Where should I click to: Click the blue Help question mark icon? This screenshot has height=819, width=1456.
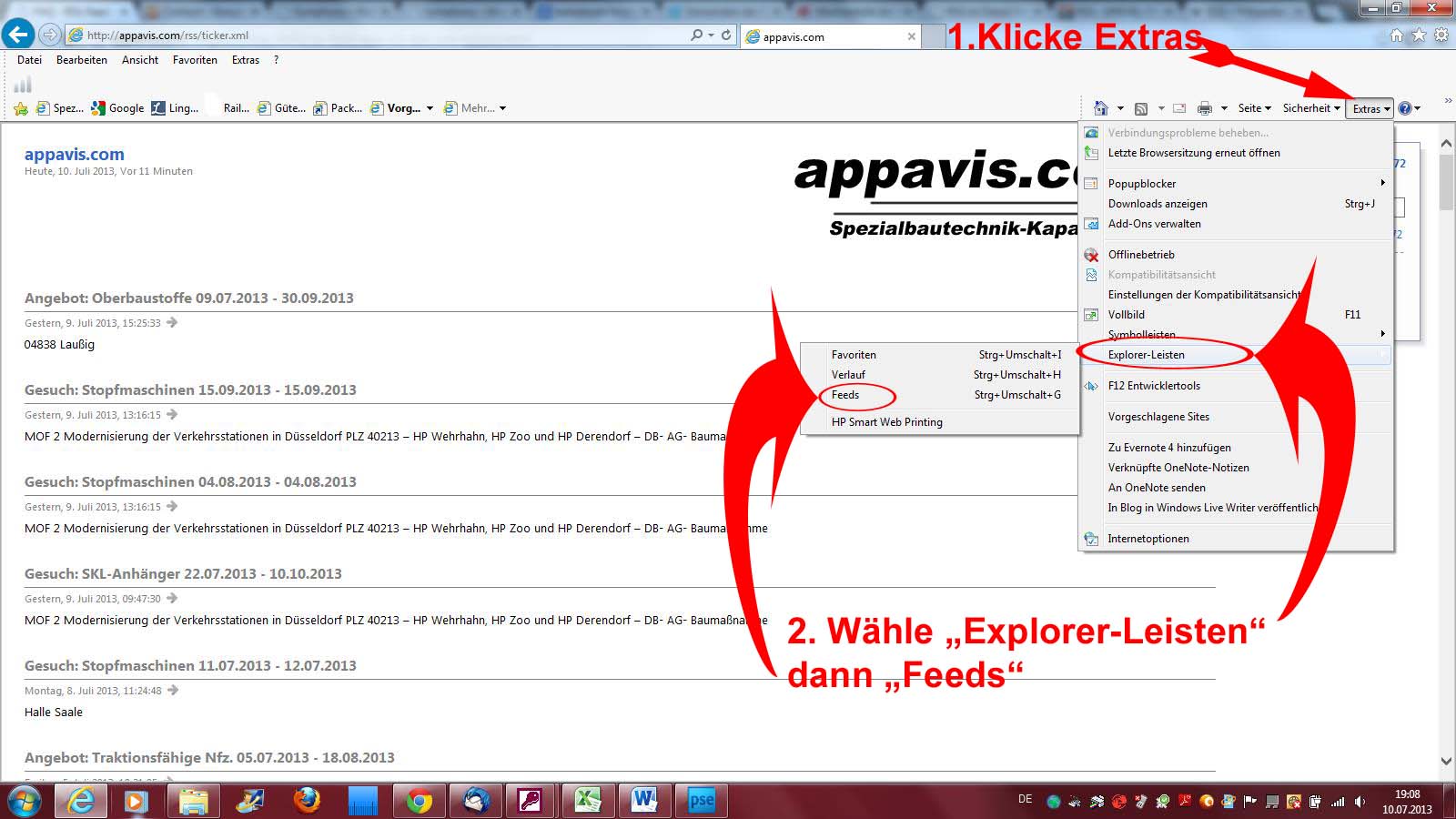pos(1405,108)
